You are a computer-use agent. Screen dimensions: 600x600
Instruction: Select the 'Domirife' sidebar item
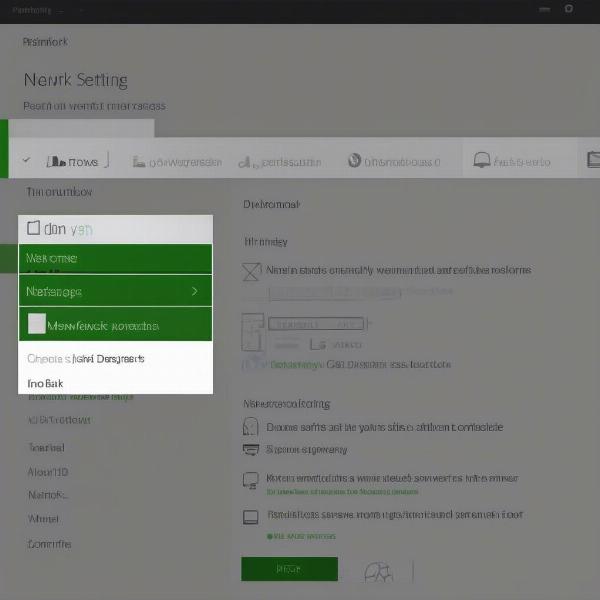click(x=49, y=544)
